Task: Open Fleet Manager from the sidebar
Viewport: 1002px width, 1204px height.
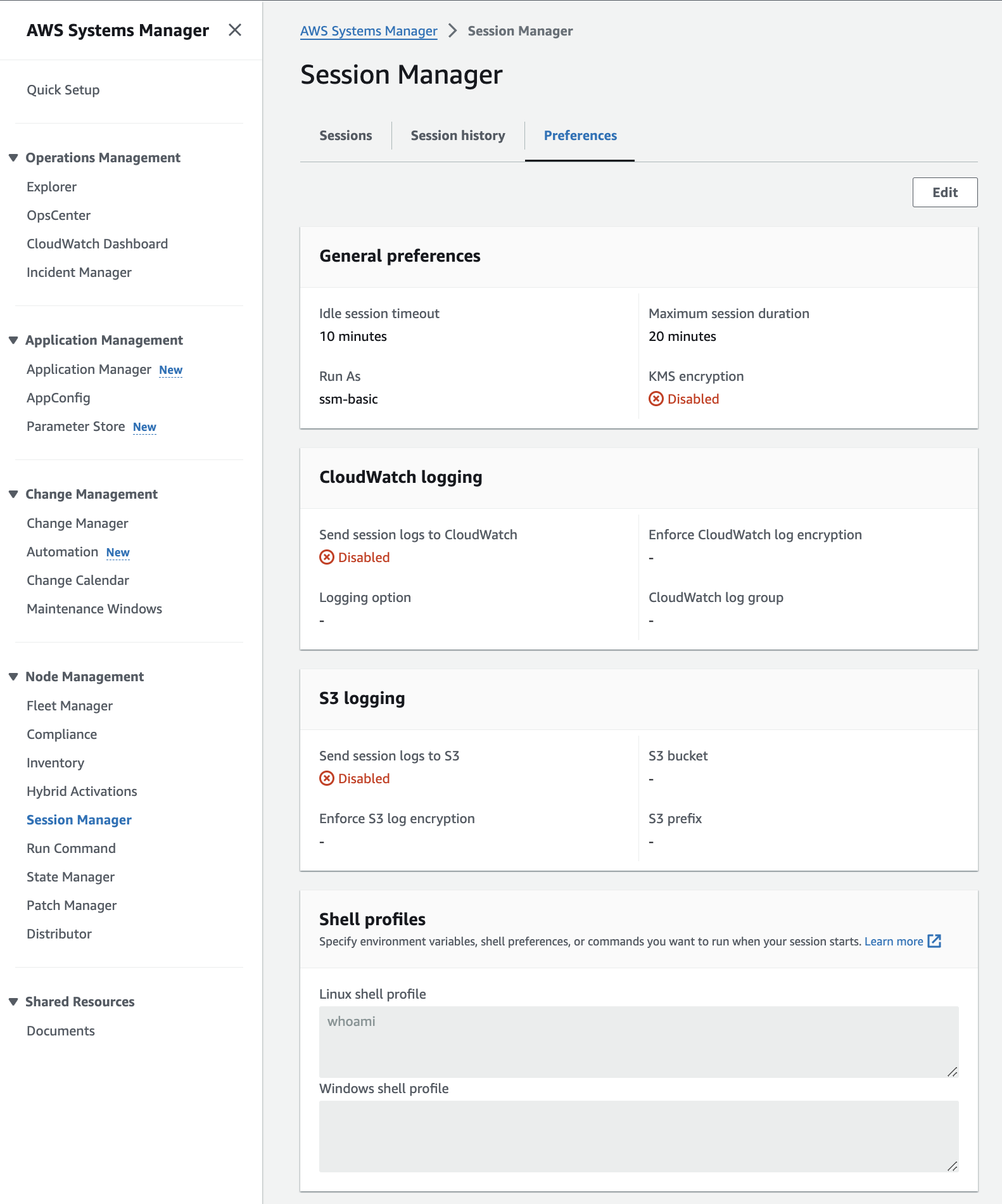Action: (70, 706)
